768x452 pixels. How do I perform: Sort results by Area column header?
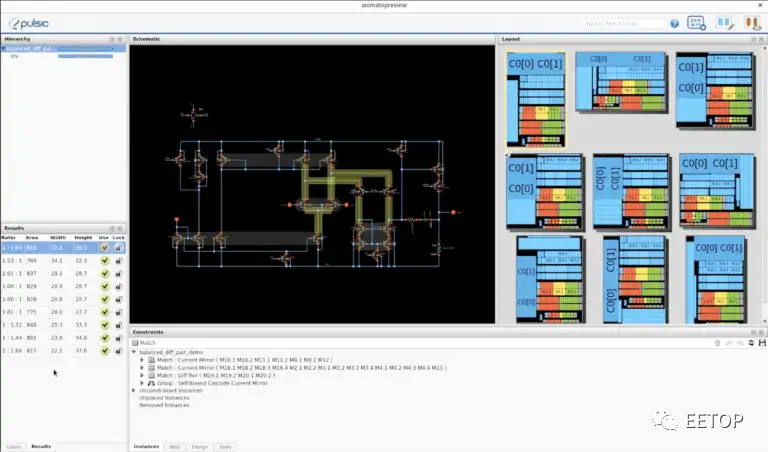click(32, 238)
